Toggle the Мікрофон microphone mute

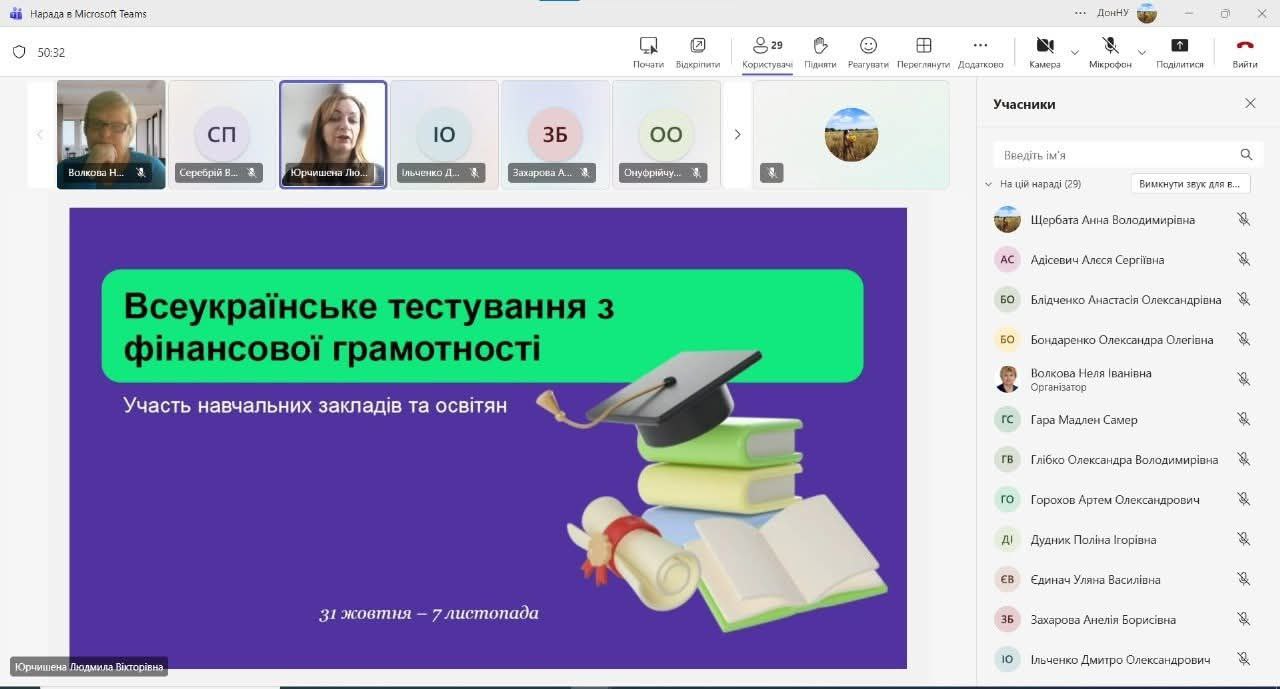tap(1110, 47)
